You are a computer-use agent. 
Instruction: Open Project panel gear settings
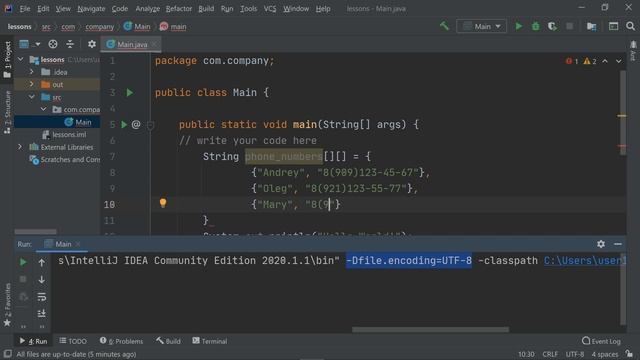[x=92, y=44]
